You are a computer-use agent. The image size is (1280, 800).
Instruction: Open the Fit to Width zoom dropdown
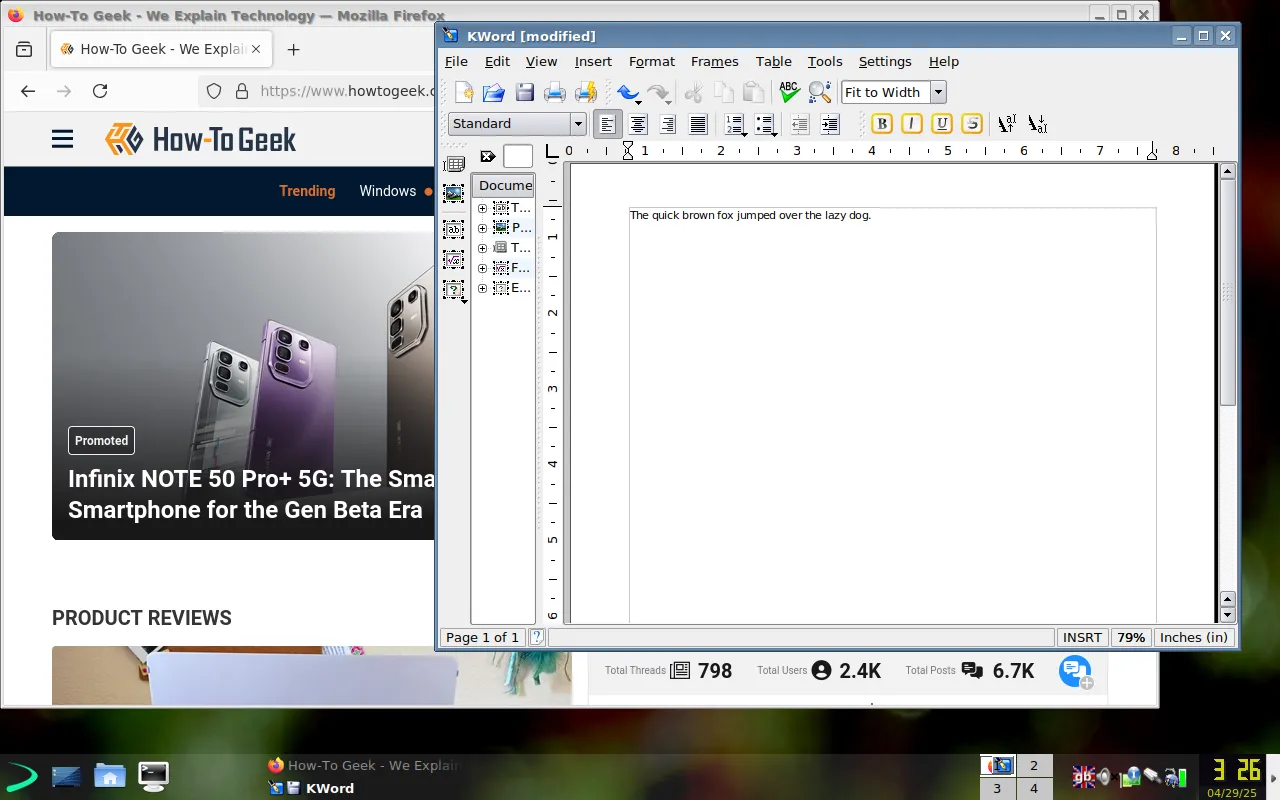point(937,91)
